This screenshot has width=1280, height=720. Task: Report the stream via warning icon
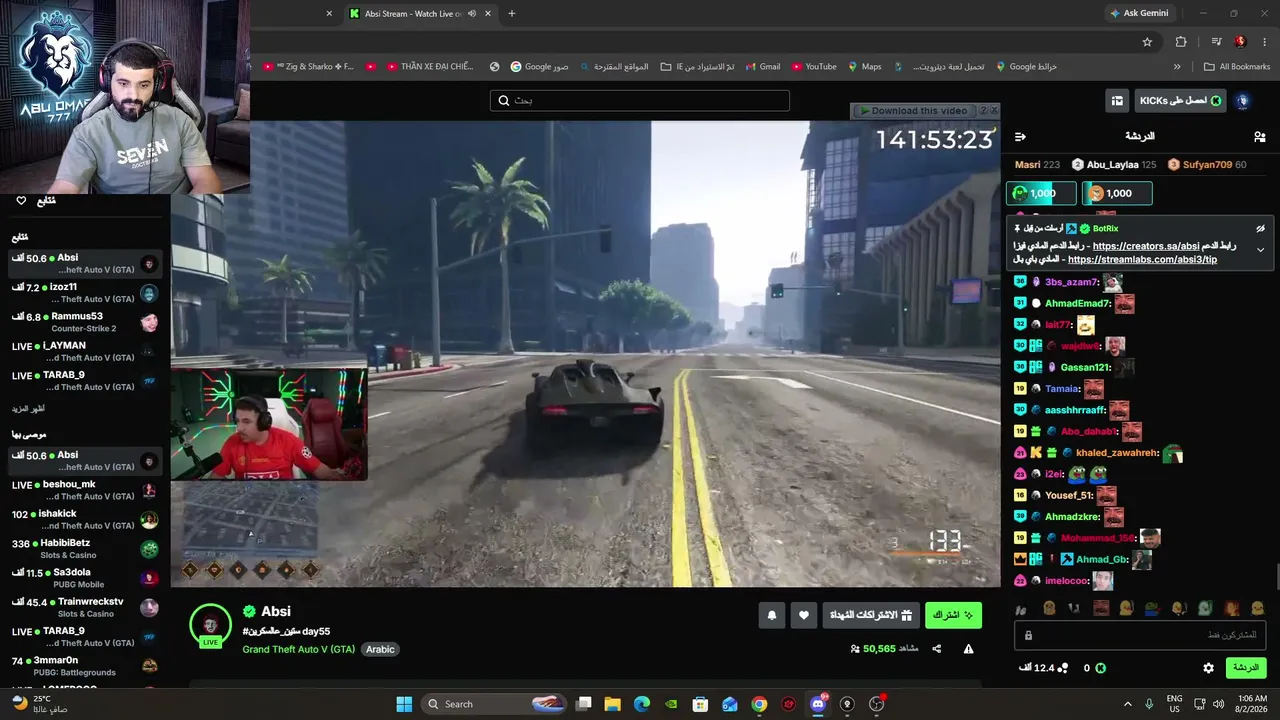point(968,648)
